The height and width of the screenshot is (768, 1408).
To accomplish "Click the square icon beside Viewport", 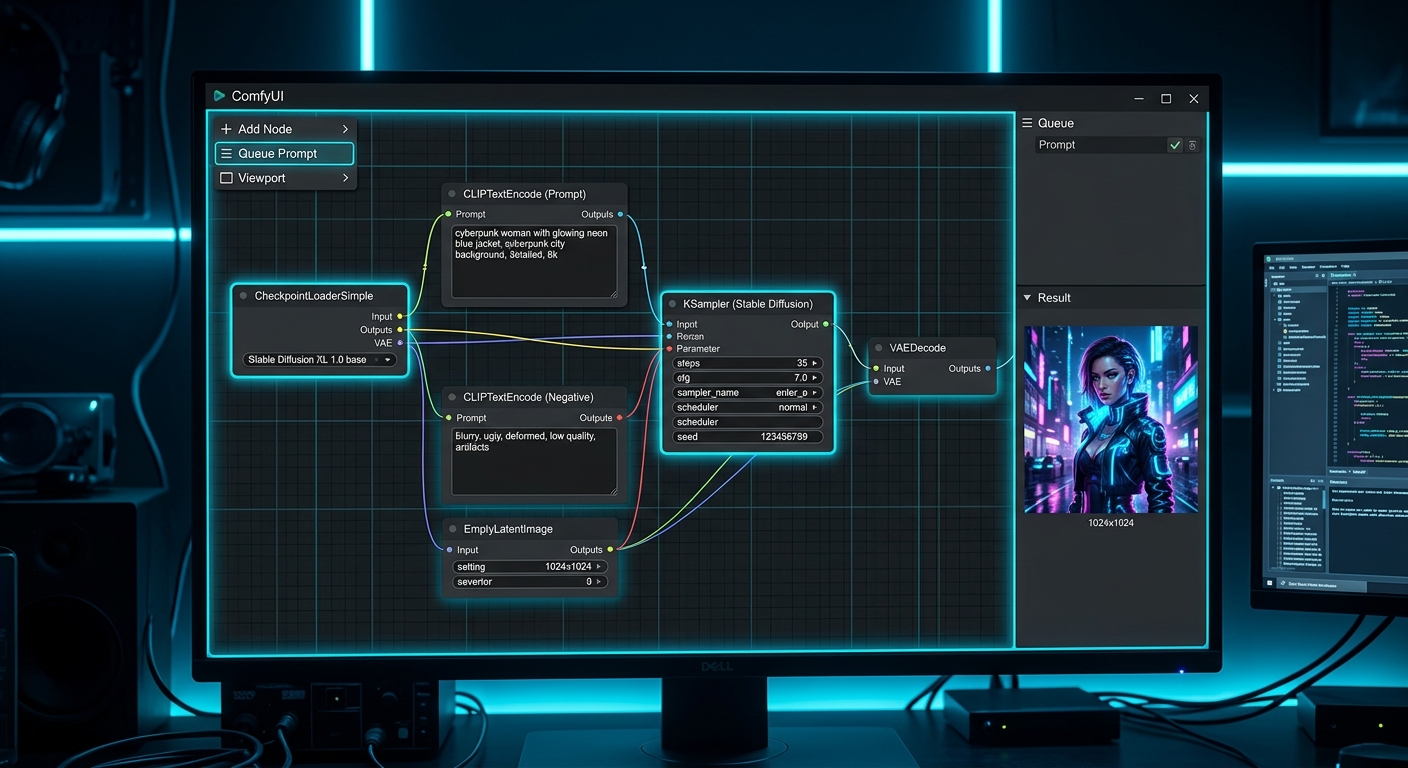I will (226, 178).
